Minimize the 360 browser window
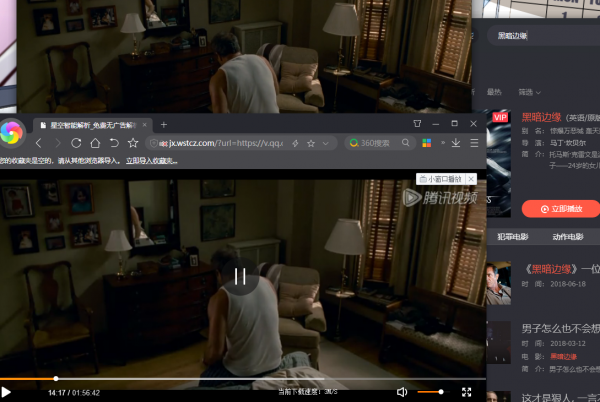 [435, 124]
